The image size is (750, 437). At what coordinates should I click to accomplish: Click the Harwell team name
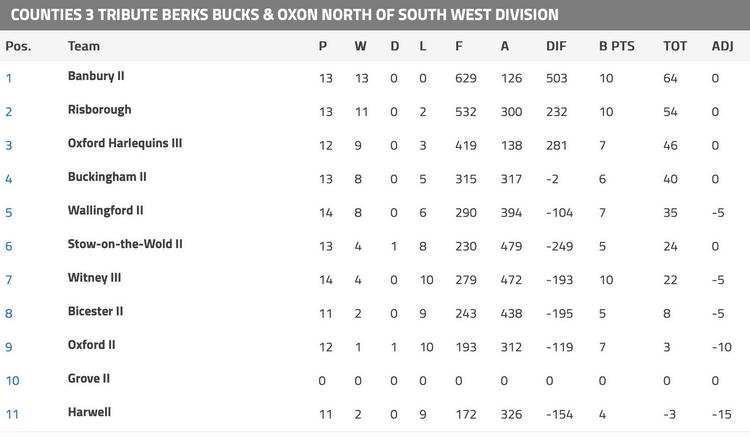point(89,412)
